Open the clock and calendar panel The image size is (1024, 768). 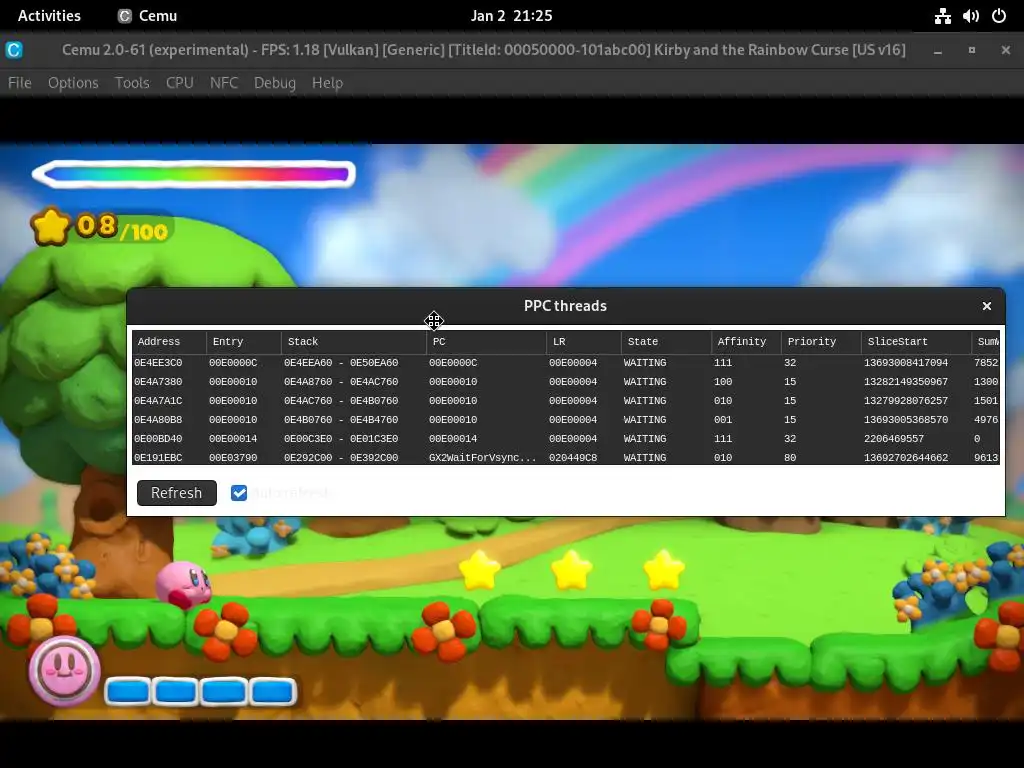coord(511,16)
